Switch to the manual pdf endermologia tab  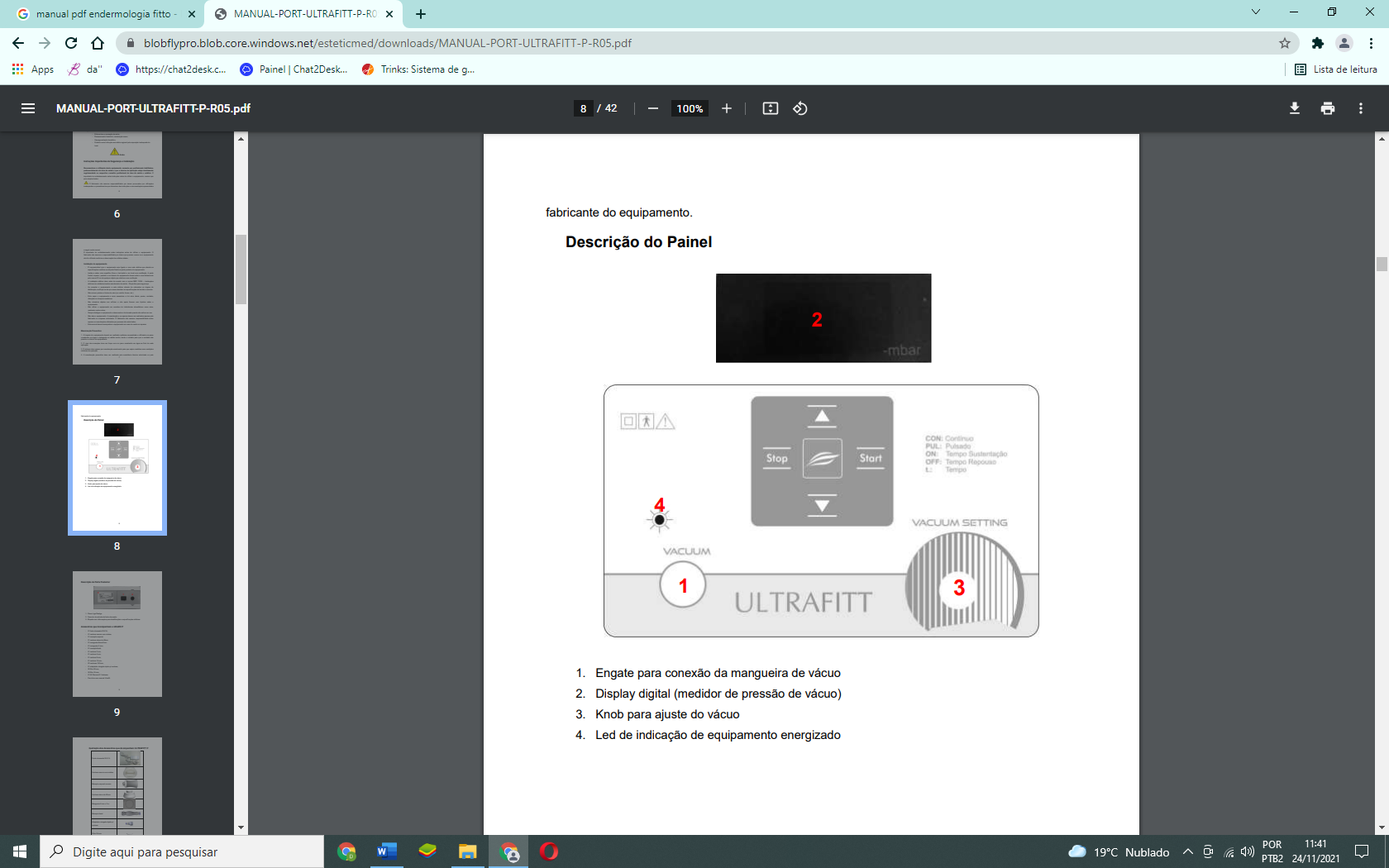(x=102, y=14)
